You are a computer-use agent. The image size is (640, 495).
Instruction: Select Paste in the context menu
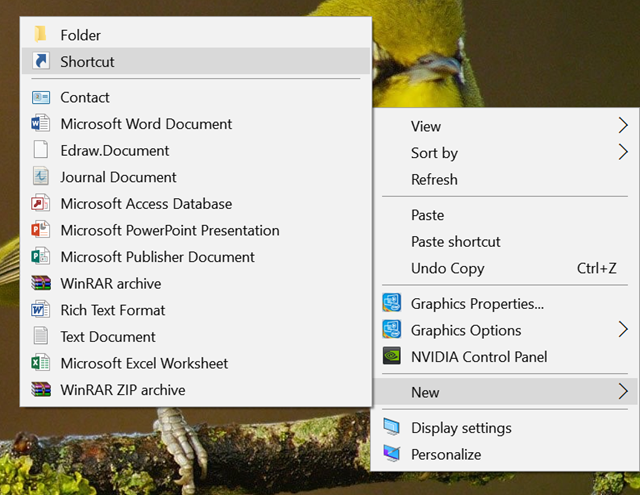click(x=505, y=214)
